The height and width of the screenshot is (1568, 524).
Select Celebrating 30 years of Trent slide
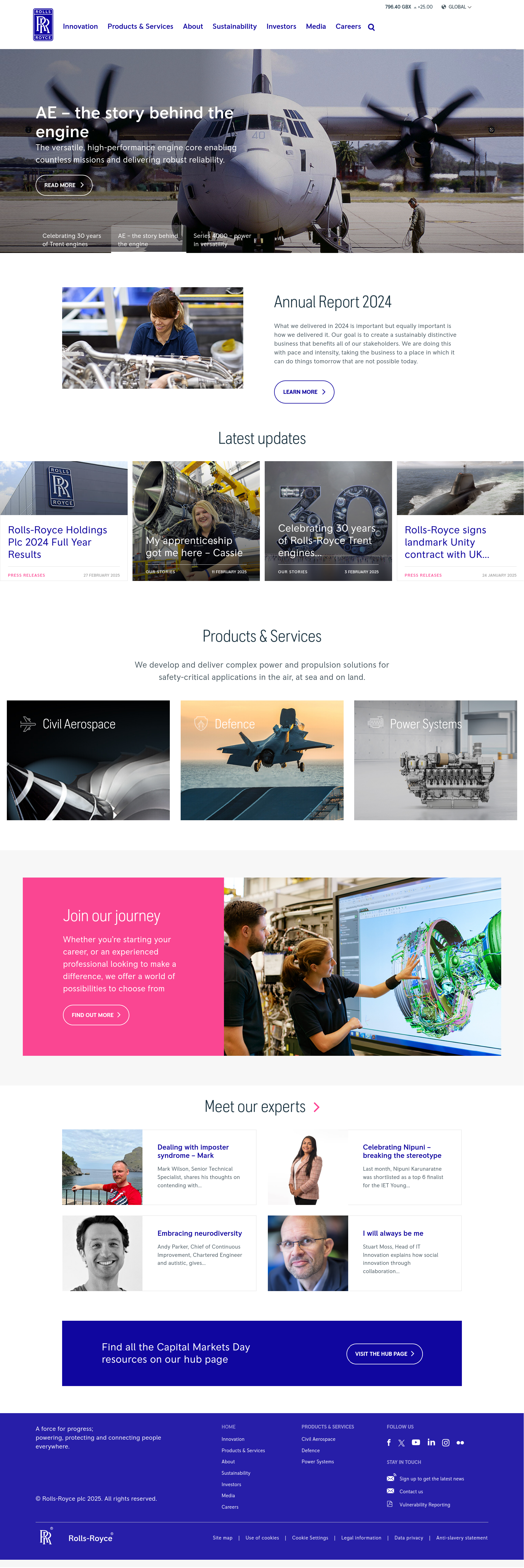pyautogui.click(x=72, y=240)
